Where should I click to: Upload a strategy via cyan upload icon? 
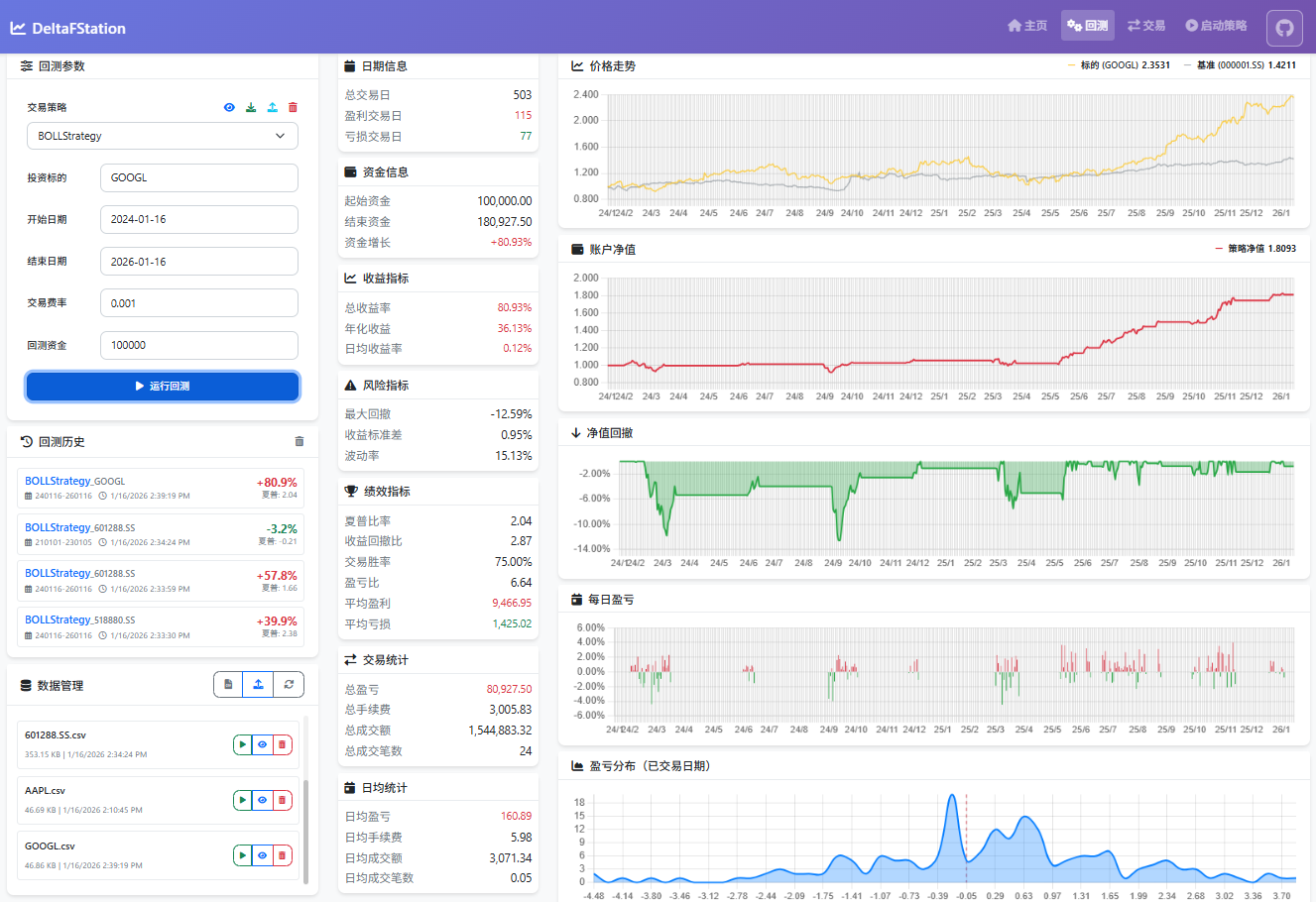tap(272, 107)
